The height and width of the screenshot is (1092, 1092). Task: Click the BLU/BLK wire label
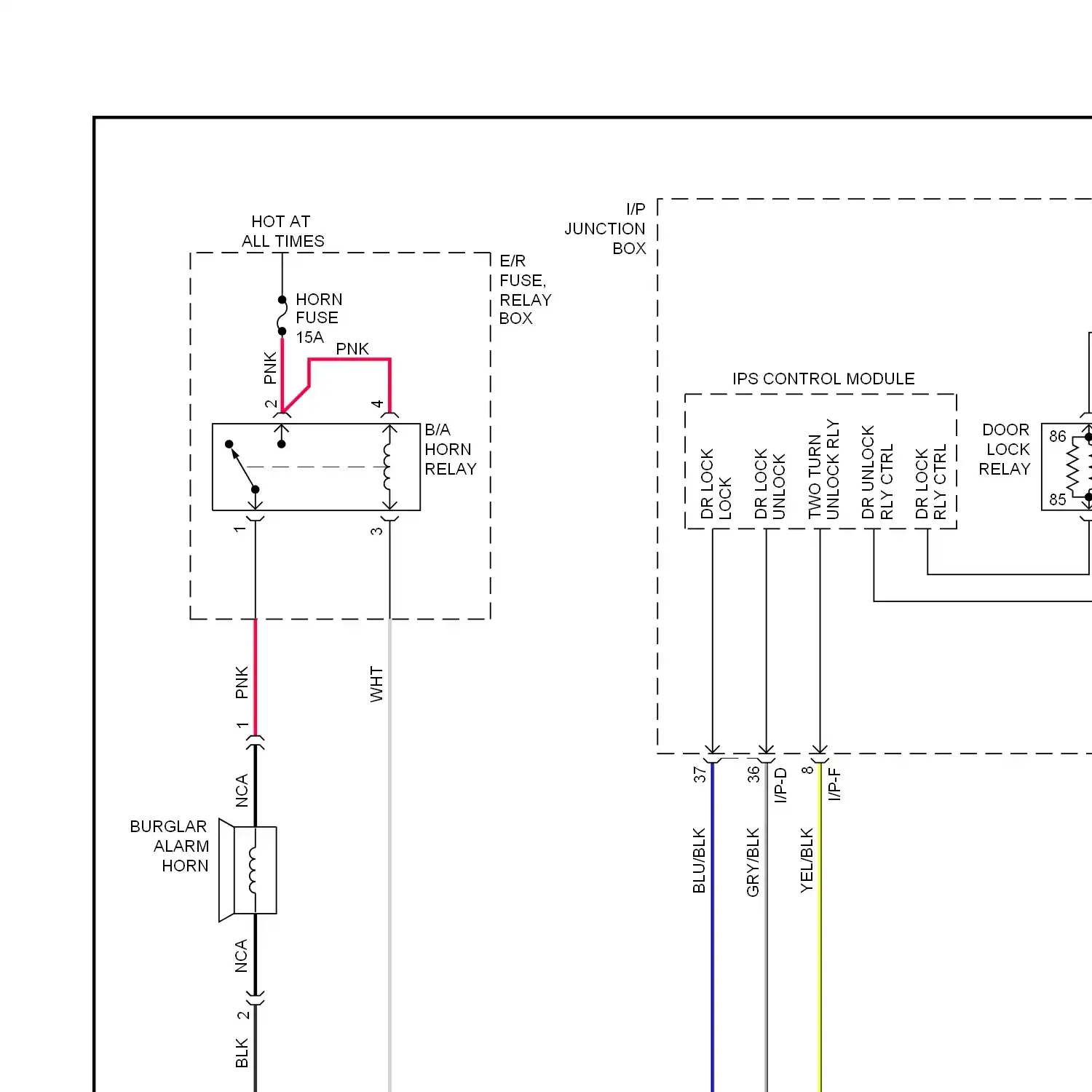[x=699, y=860]
